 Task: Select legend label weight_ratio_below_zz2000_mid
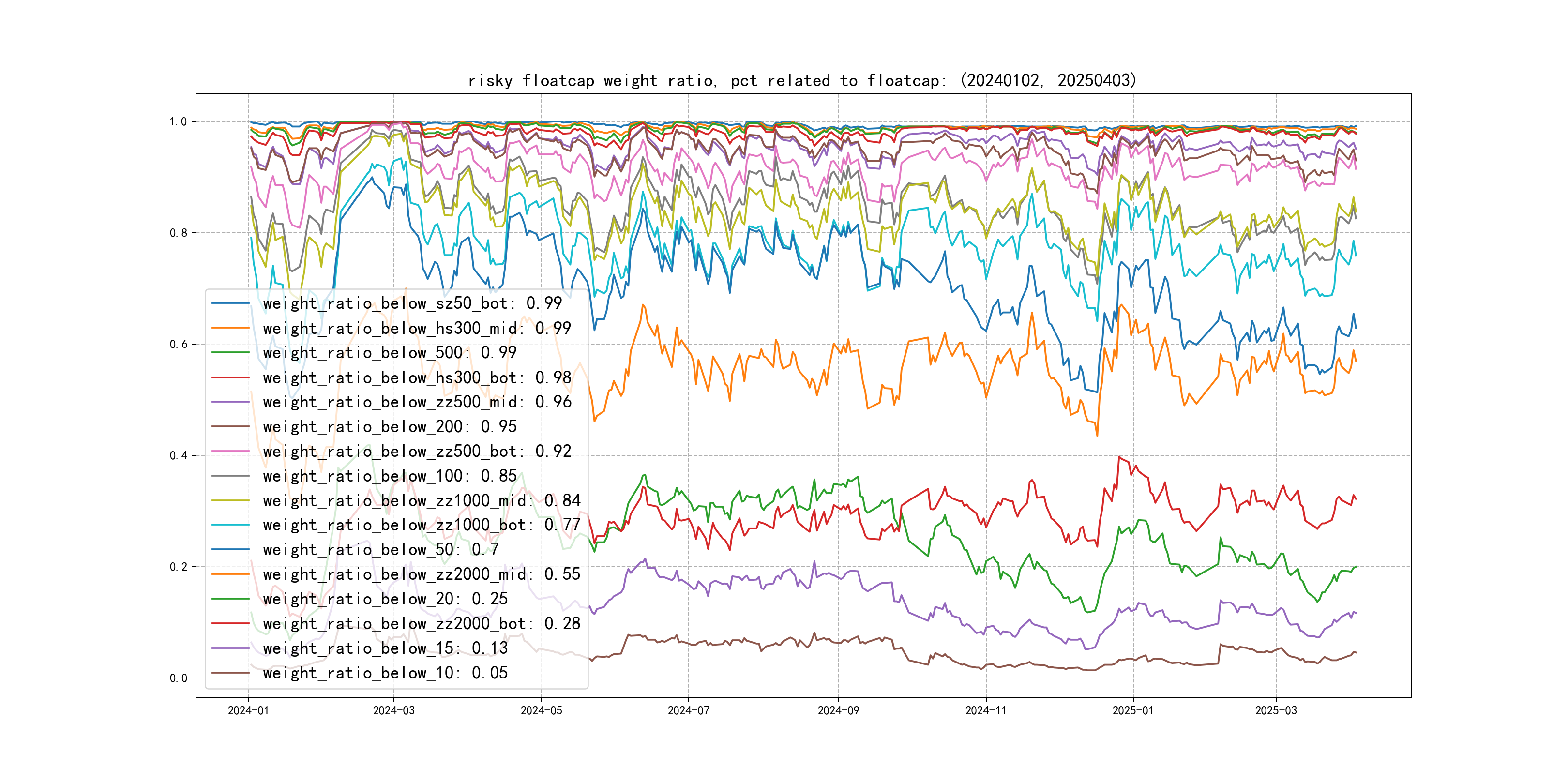click(x=421, y=574)
